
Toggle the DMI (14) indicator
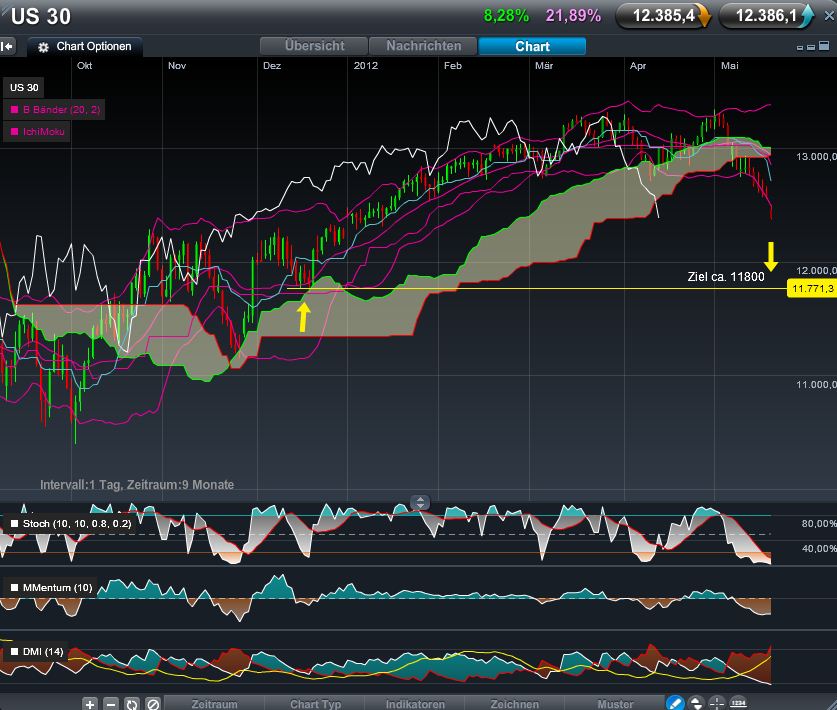36,652
